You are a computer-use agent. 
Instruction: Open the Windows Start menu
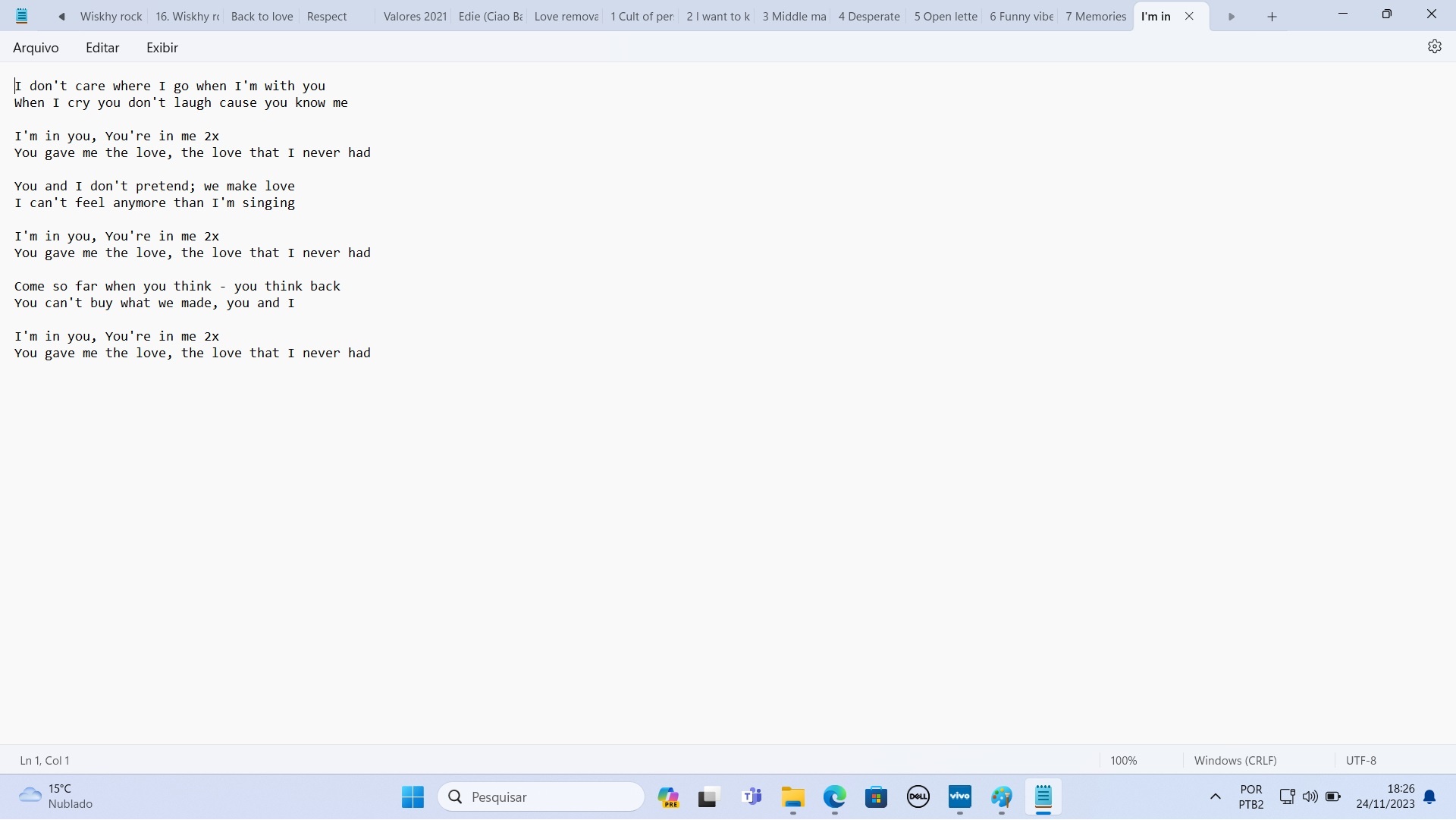[413, 797]
